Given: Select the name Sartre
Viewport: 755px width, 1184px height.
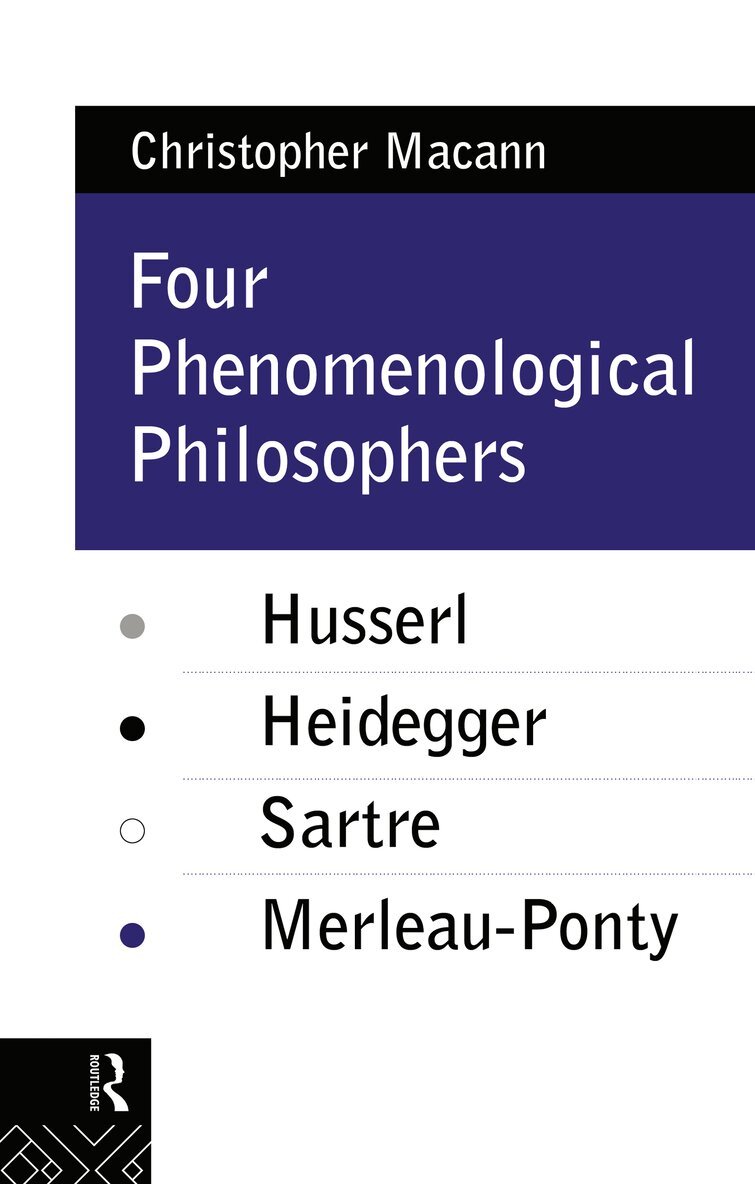Looking at the screenshot, I should click(x=350, y=825).
